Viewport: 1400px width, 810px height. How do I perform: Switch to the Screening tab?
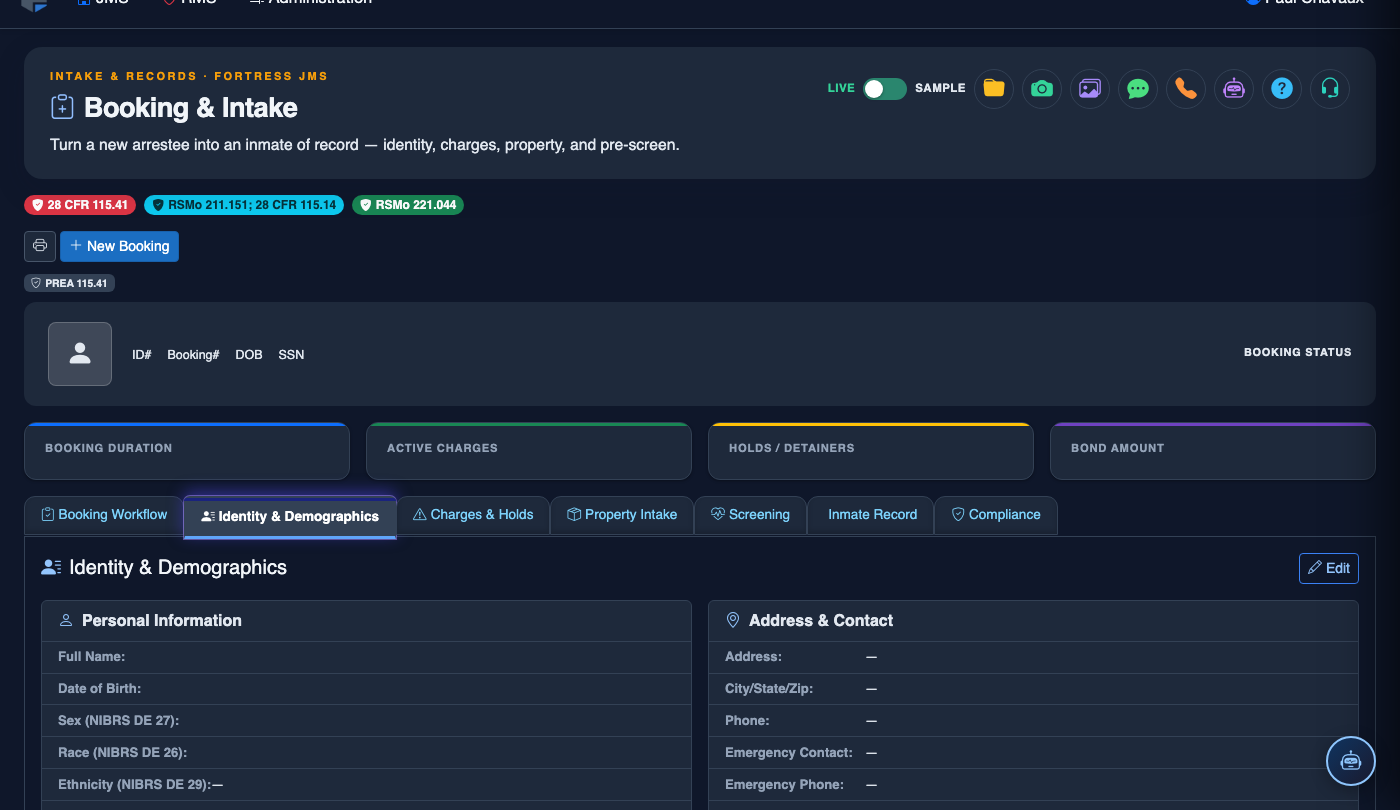tap(751, 515)
